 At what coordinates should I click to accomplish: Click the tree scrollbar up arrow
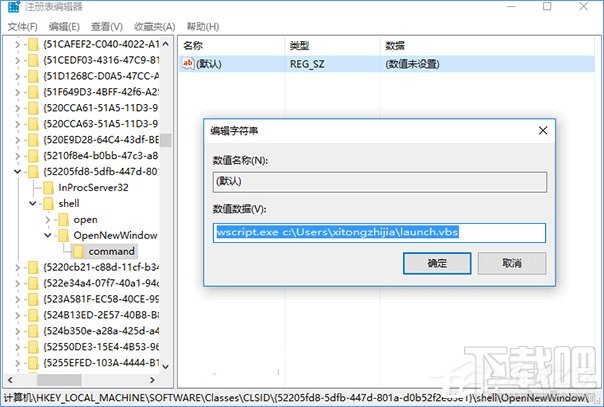click(x=166, y=44)
